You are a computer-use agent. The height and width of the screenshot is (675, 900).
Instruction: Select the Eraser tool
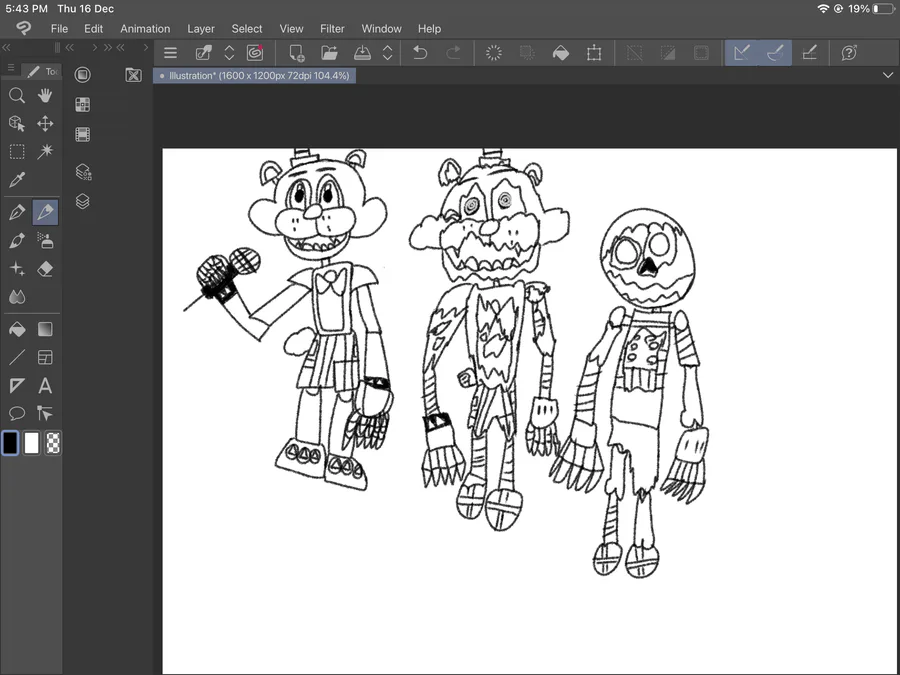45,269
